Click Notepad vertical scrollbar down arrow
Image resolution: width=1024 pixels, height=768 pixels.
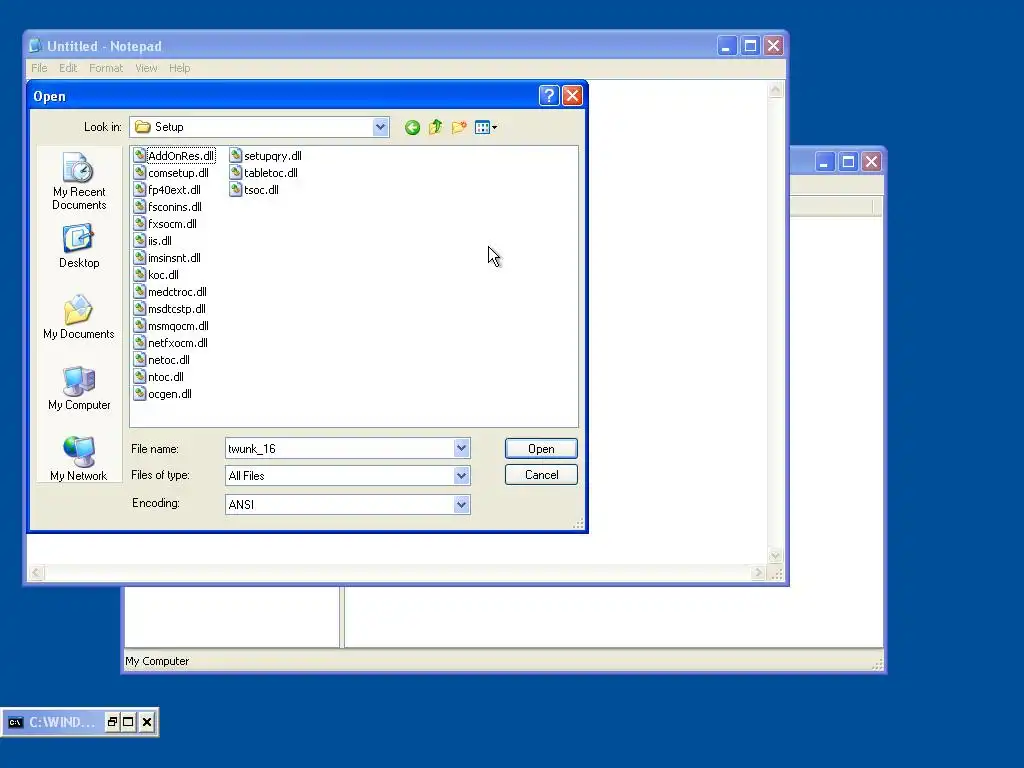pos(775,556)
